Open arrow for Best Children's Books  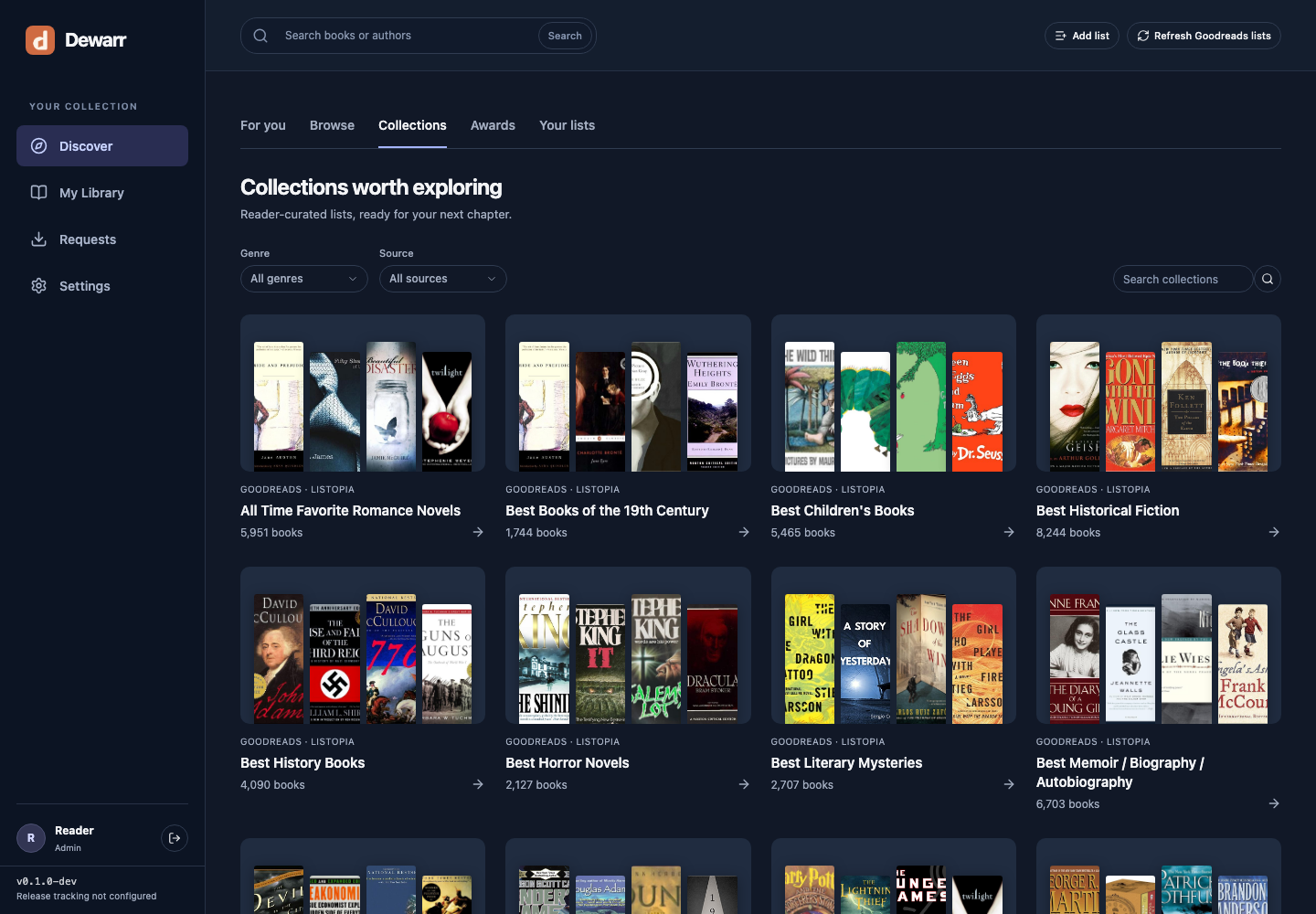tap(1009, 532)
